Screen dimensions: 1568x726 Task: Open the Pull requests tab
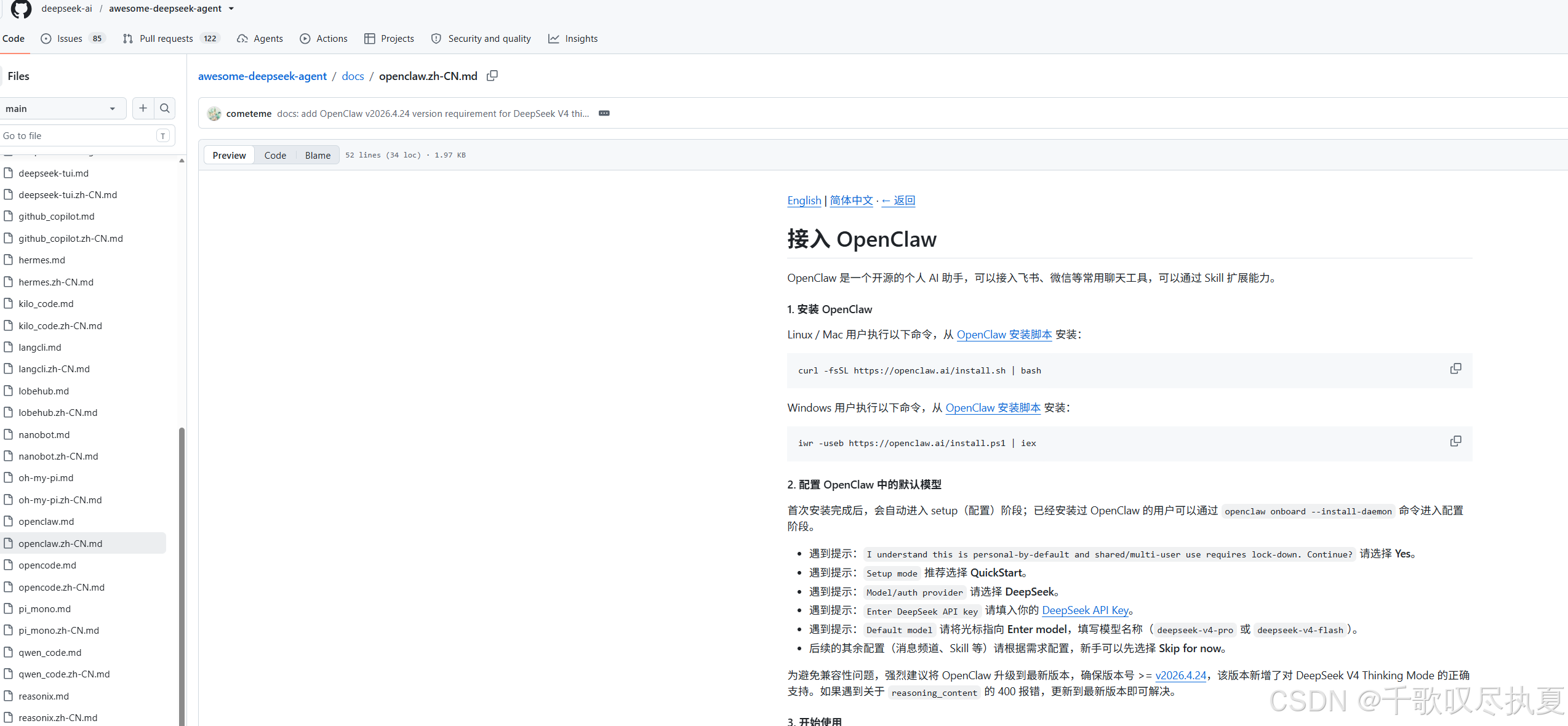click(x=171, y=38)
